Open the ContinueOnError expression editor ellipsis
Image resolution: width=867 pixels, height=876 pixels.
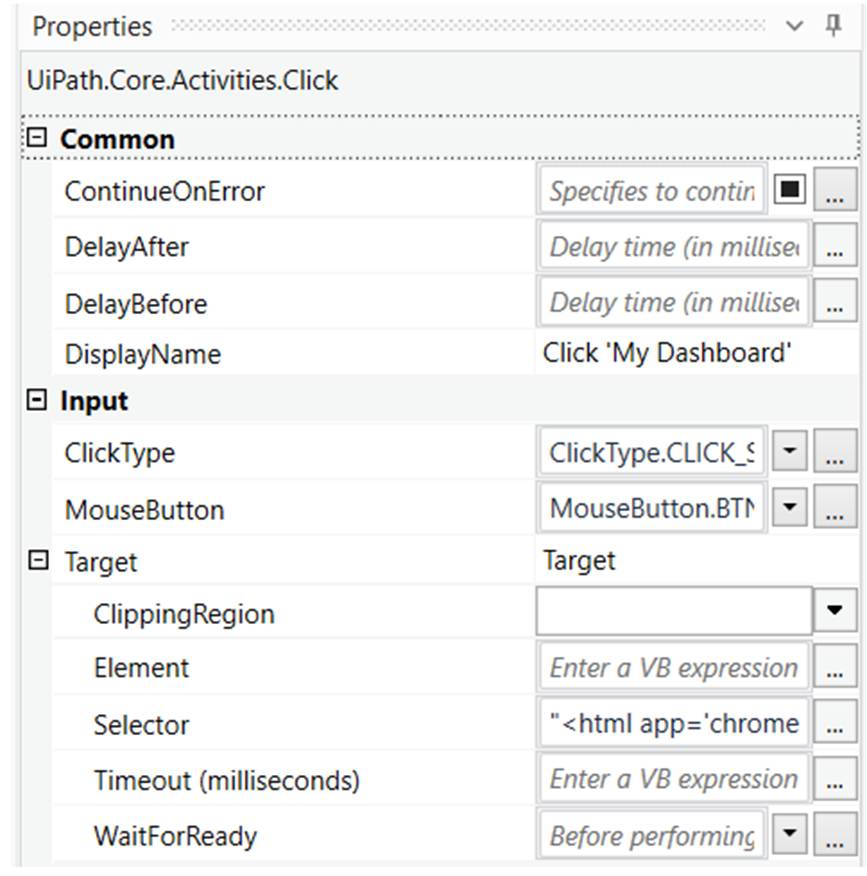(836, 190)
